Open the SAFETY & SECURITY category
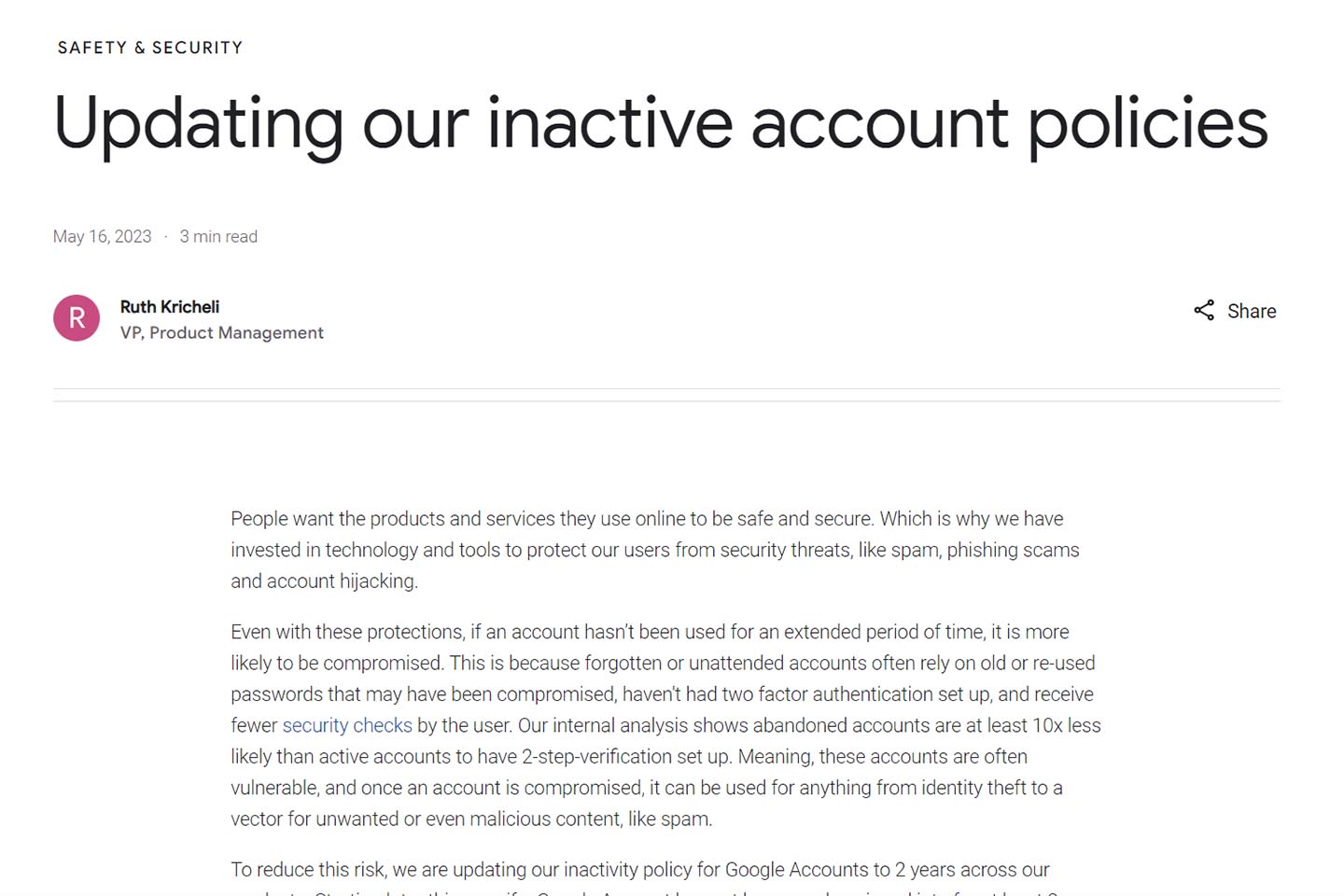1344x896 pixels. tap(150, 48)
